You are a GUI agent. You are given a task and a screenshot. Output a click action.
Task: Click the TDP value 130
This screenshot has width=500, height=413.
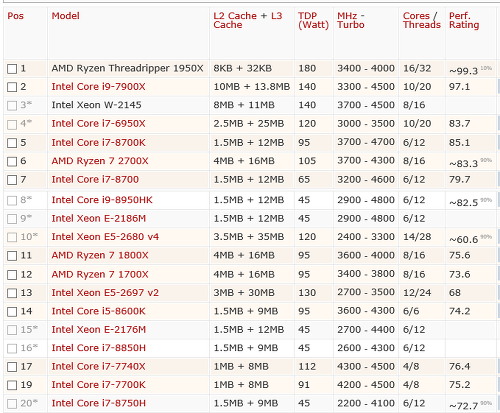pos(307,293)
